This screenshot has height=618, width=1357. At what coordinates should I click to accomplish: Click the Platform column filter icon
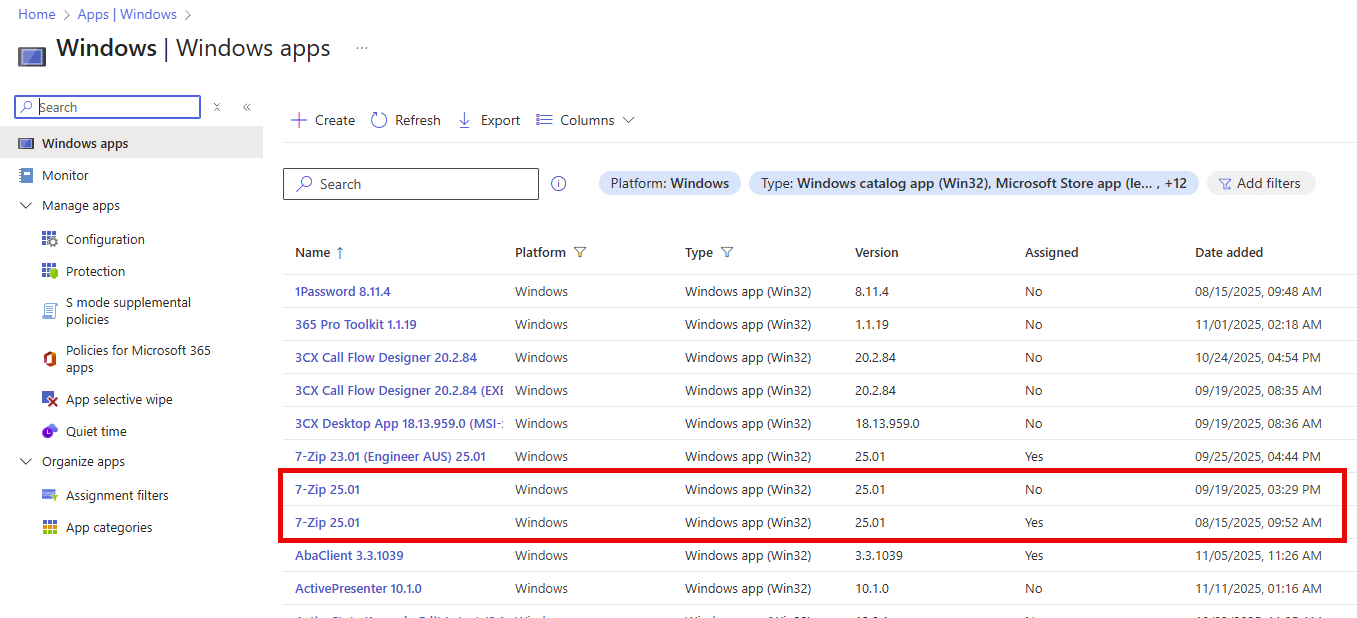click(x=580, y=253)
